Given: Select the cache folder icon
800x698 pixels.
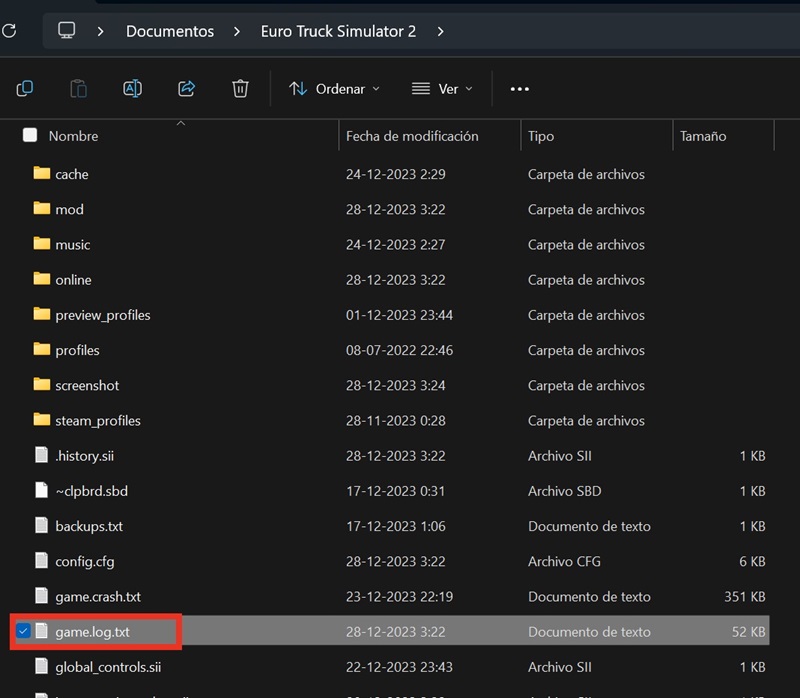Looking at the screenshot, I should (x=42, y=173).
